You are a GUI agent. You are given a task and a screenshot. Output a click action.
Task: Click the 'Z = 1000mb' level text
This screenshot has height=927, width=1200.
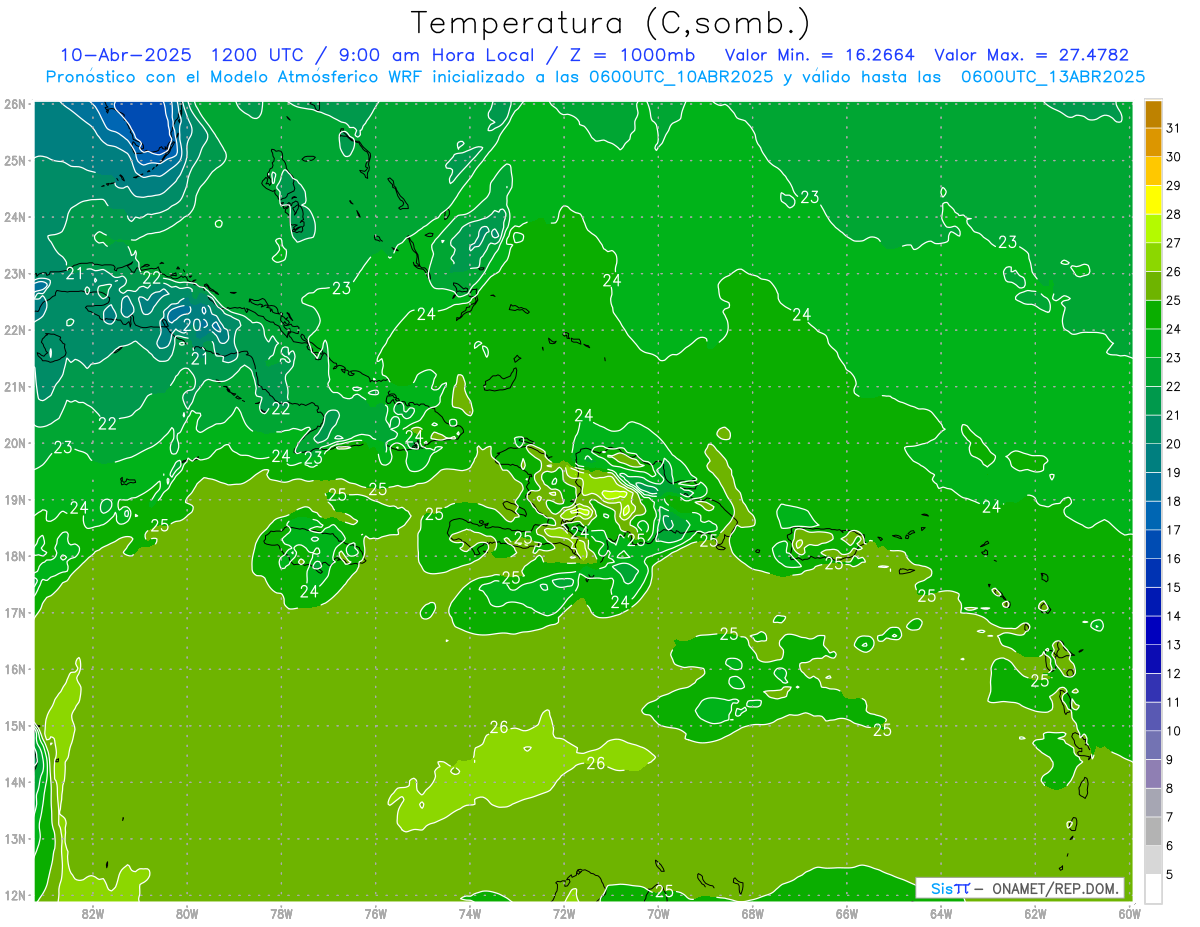(634, 55)
